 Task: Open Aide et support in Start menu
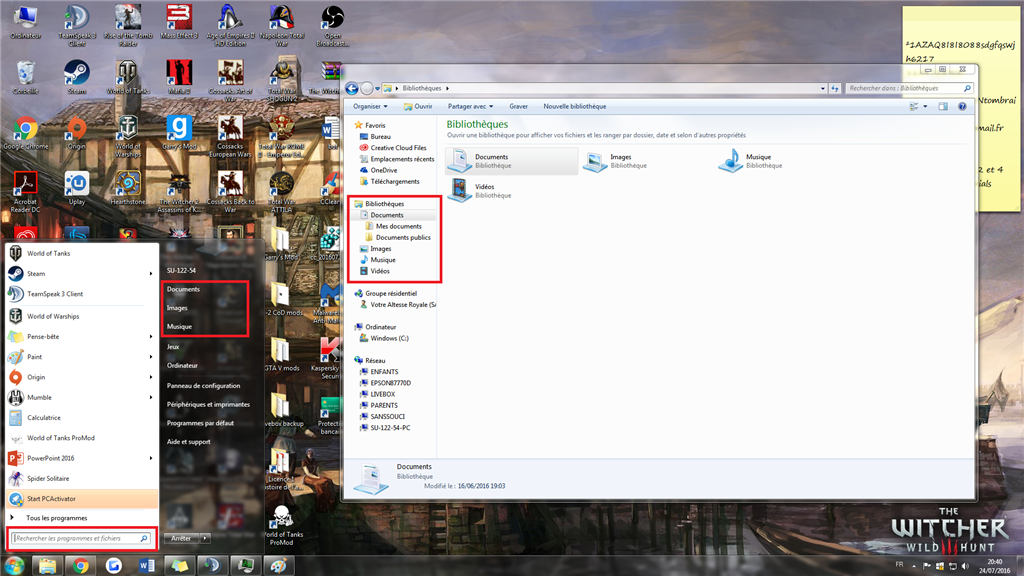(x=189, y=441)
